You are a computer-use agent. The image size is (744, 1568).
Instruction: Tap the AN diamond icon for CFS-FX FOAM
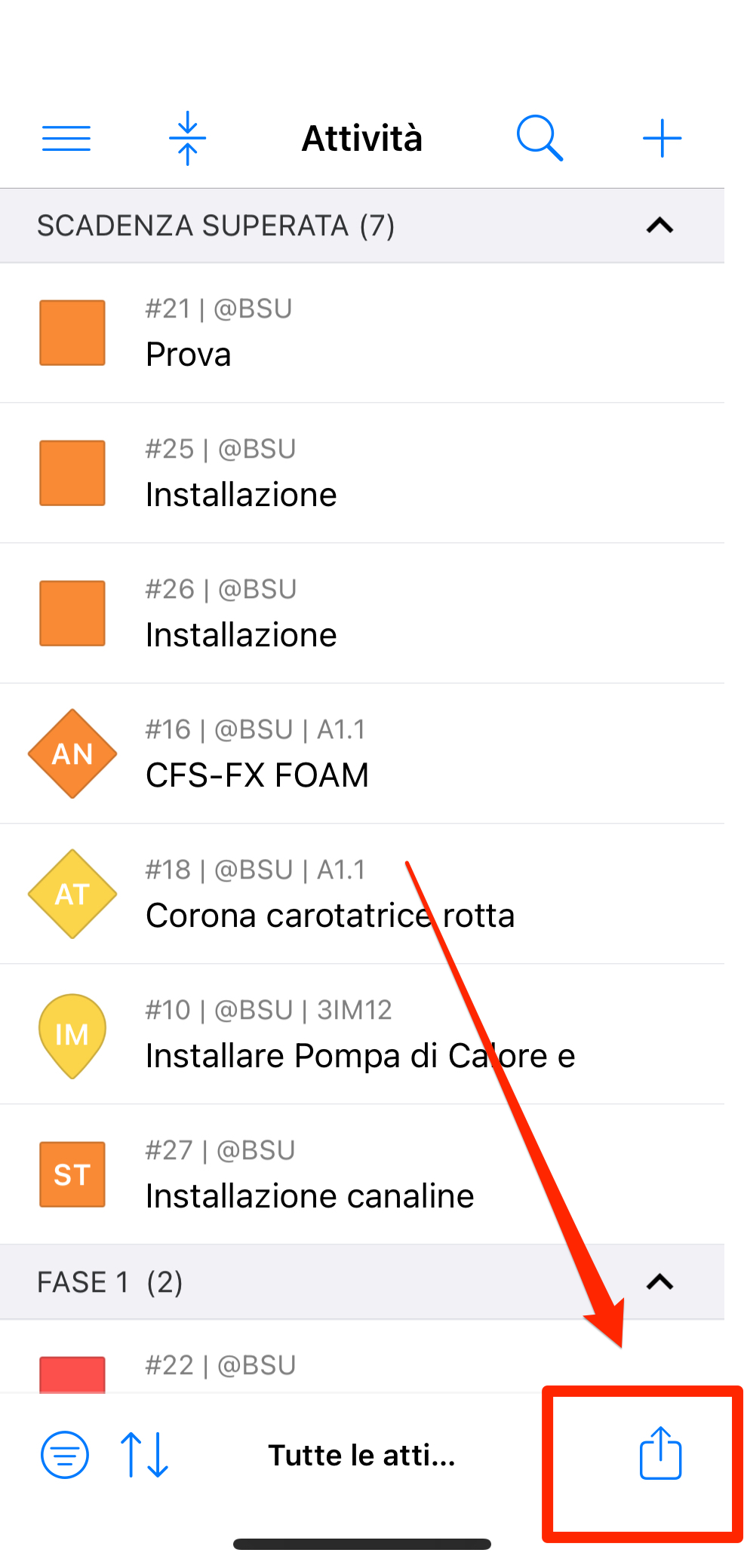pos(72,753)
